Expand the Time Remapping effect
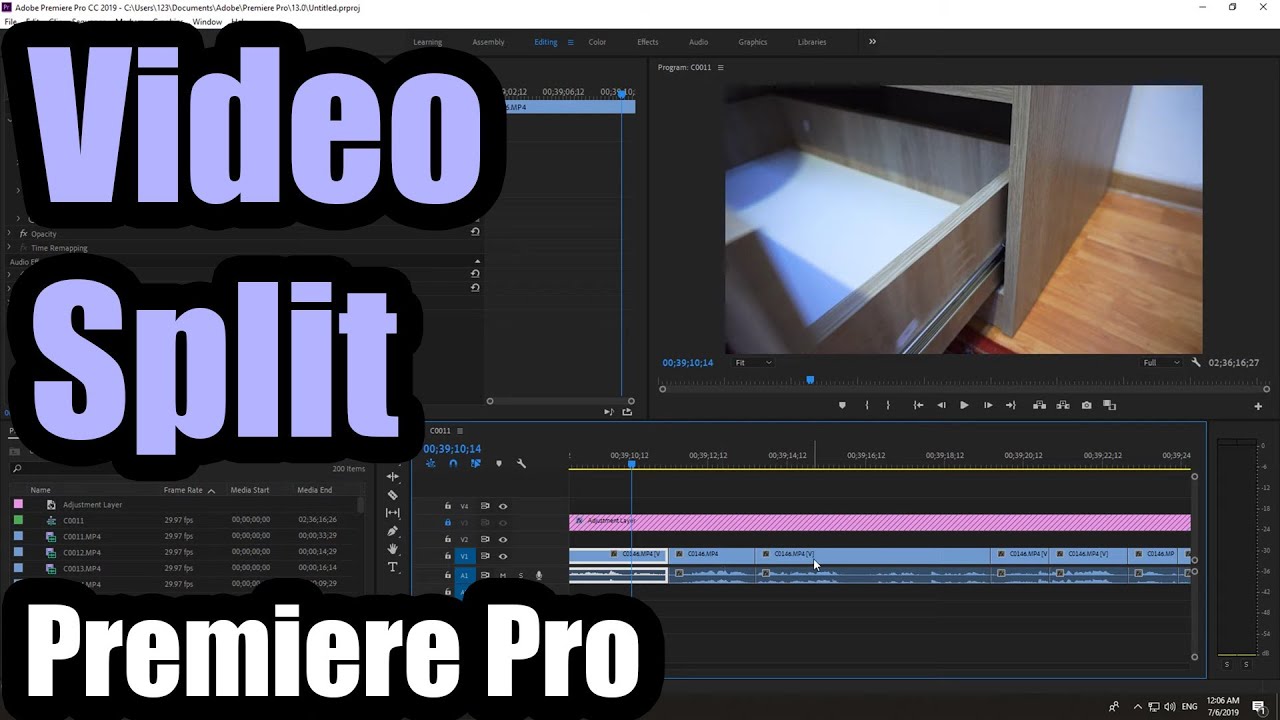The image size is (1280, 720). point(10,248)
